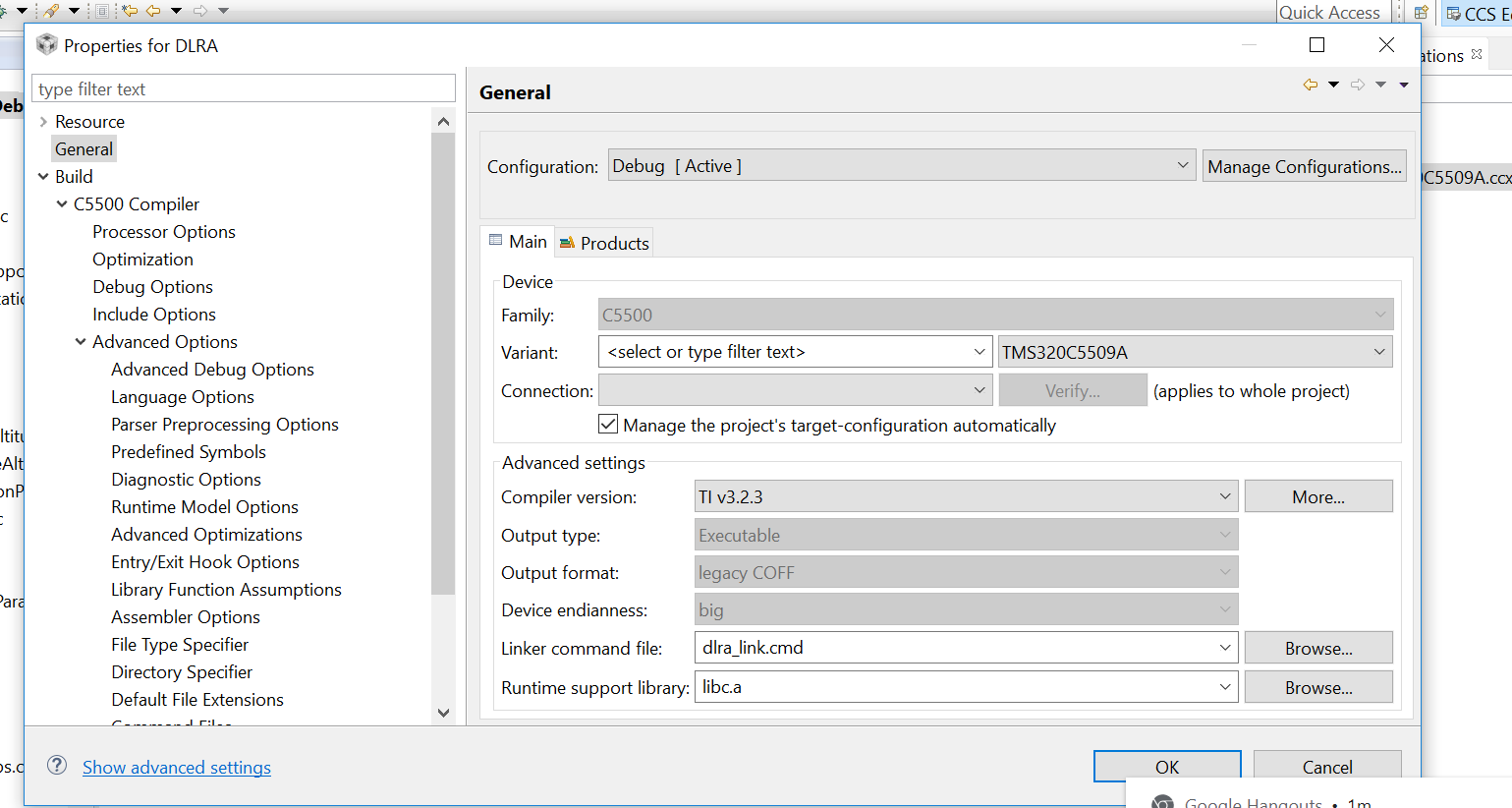Open the Back history dropdown in CCS toolbar
Image resolution: width=1512 pixels, height=808 pixels.
pos(177,11)
